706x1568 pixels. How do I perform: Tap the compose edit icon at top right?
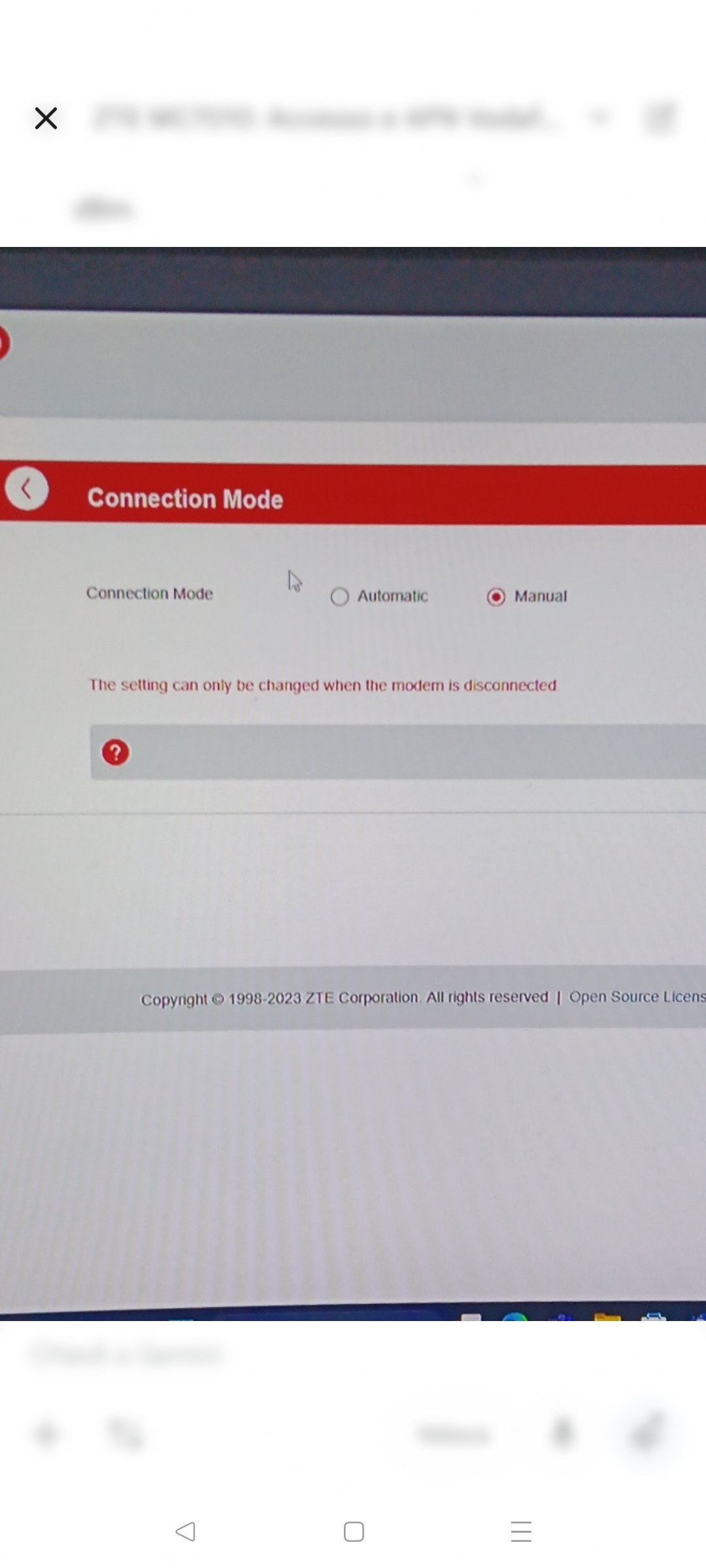pos(658,118)
